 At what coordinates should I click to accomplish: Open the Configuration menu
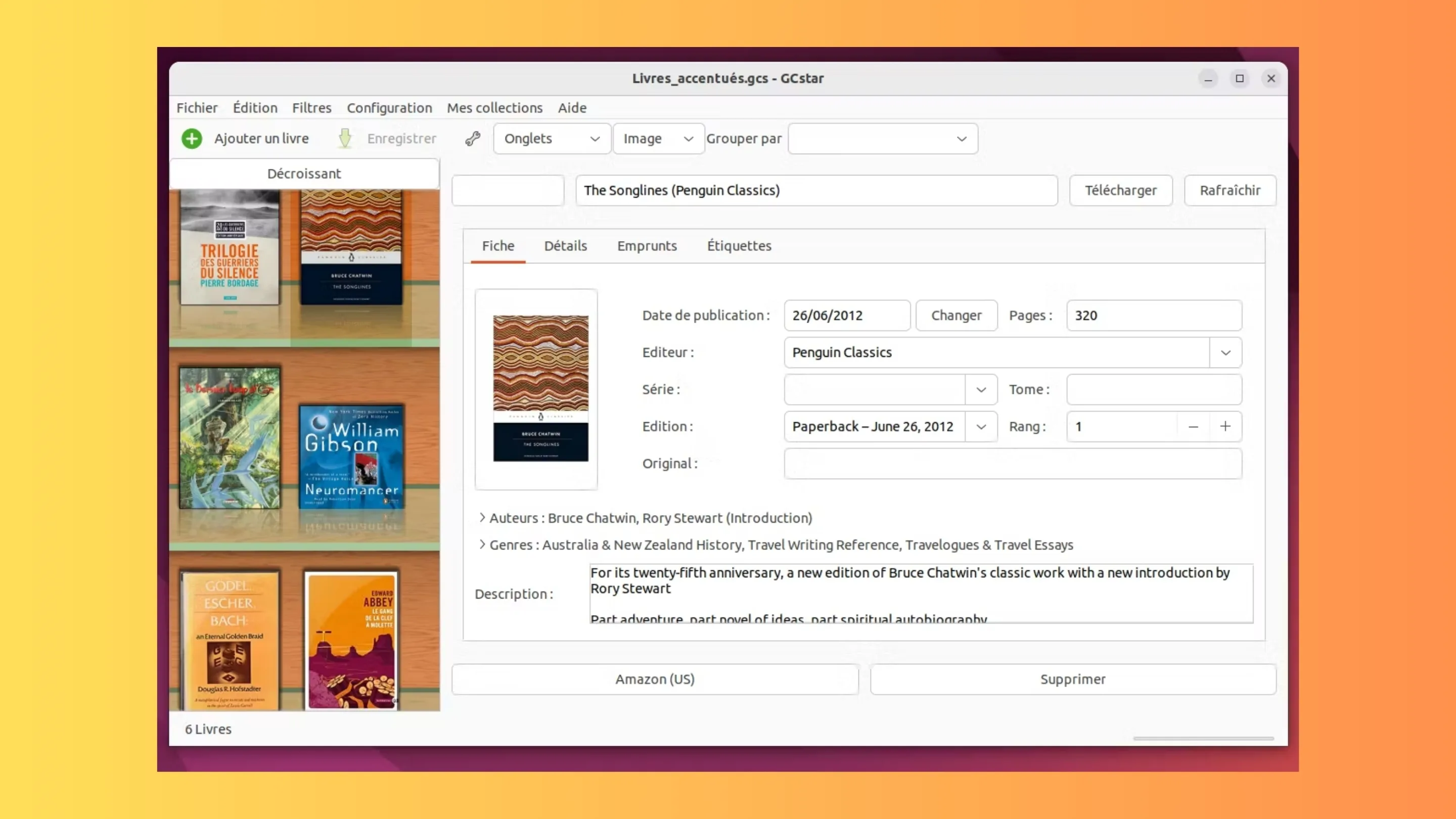[x=389, y=107]
